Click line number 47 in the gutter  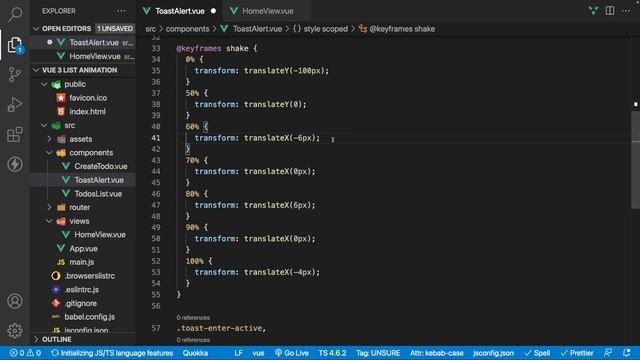point(156,205)
